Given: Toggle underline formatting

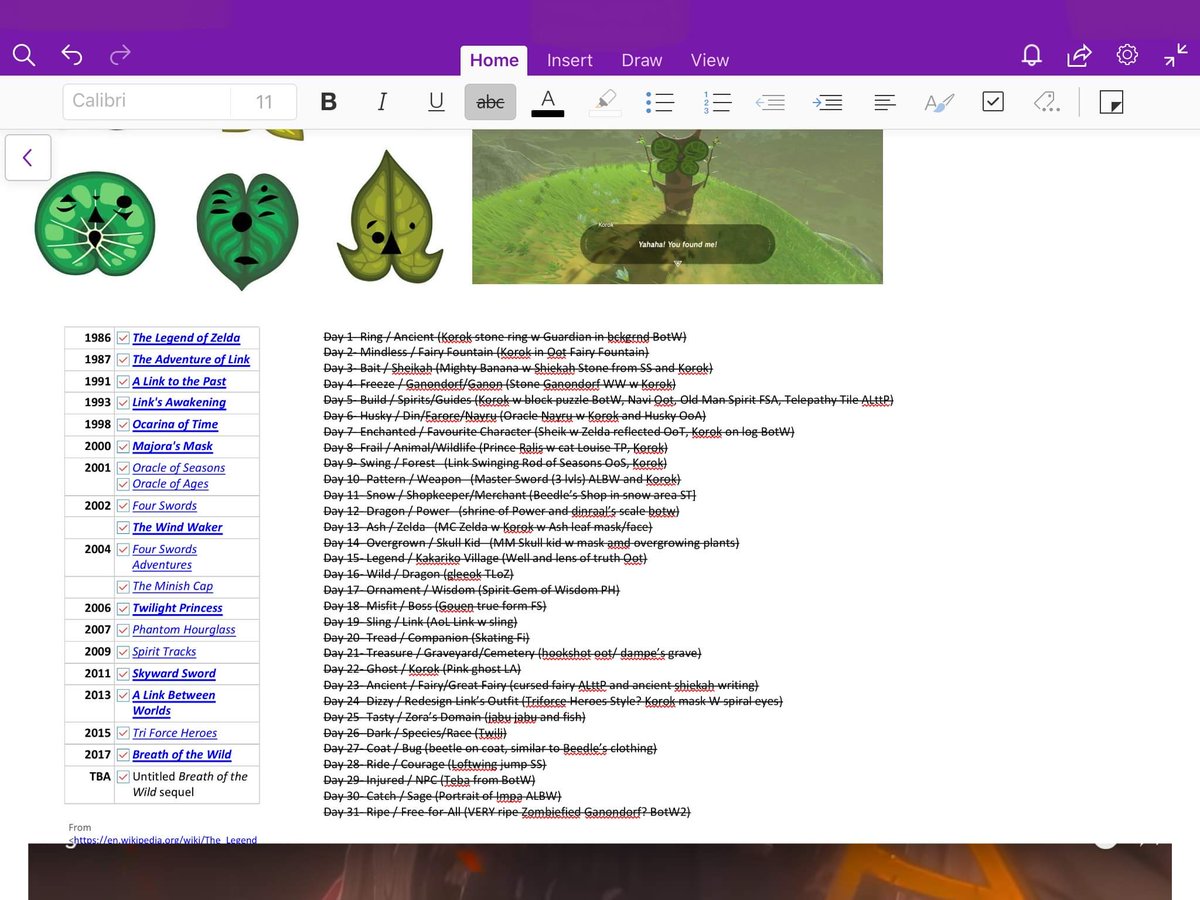Looking at the screenshot, I should tap(436, 102).
